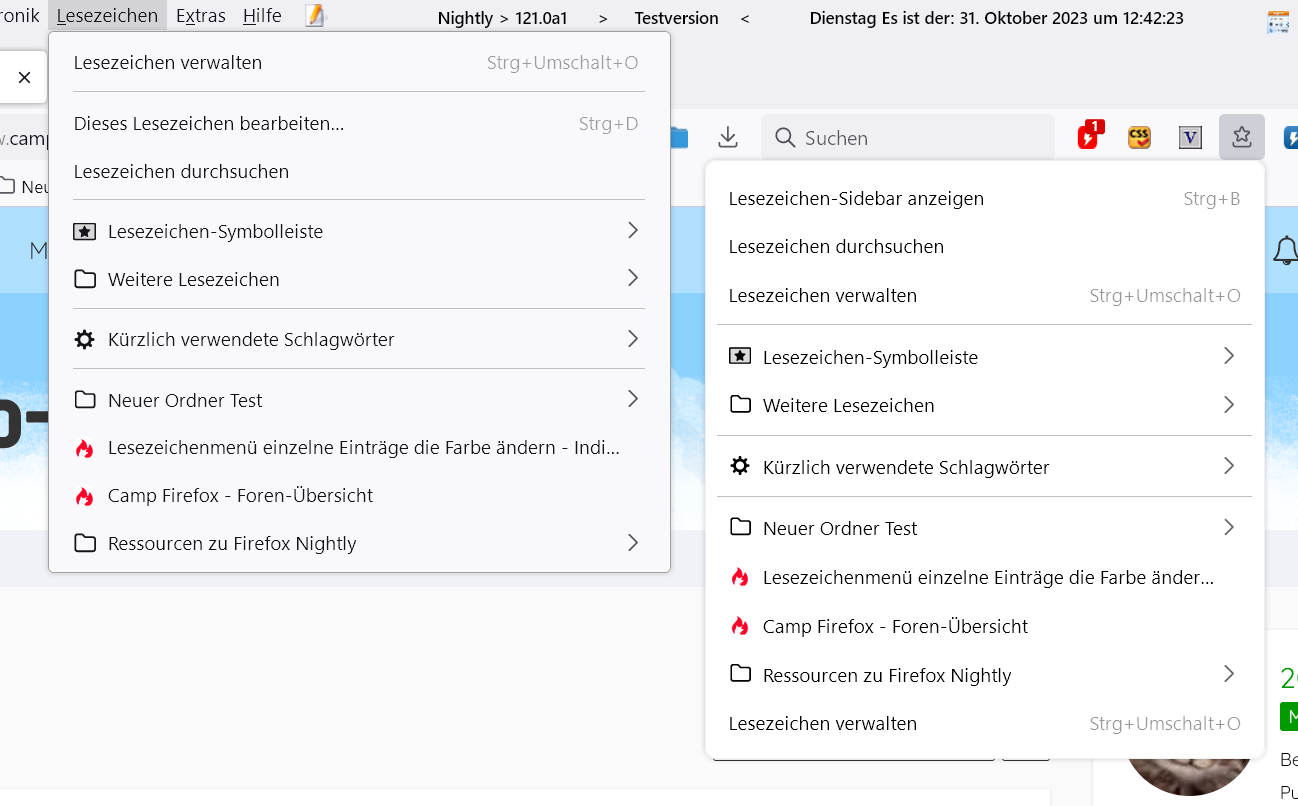Select Dieses Lesezeichen bearbeiten menu entry
The height and width of the screenshot is (806, 1298).
209,124
